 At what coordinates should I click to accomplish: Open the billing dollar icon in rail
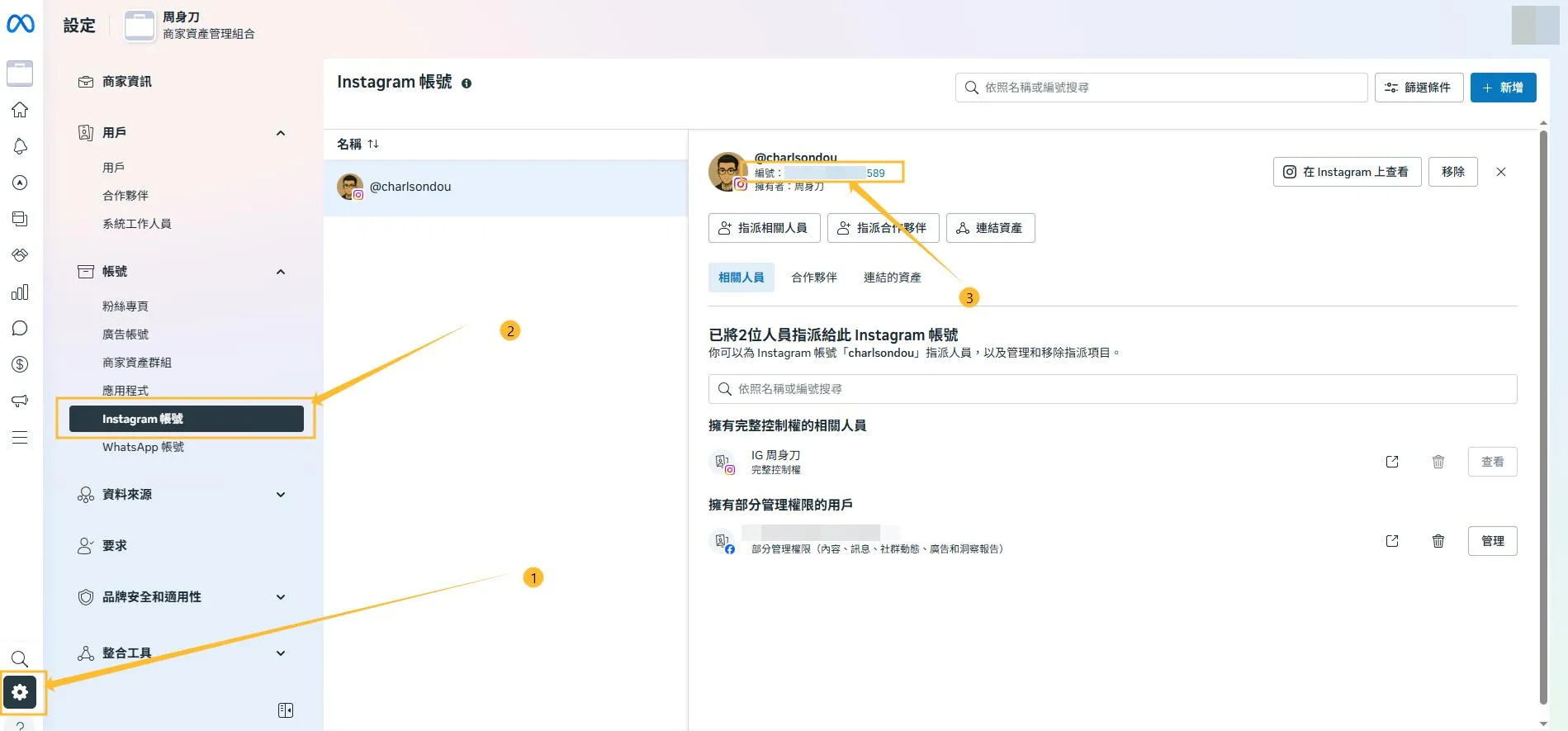(21, 364)
